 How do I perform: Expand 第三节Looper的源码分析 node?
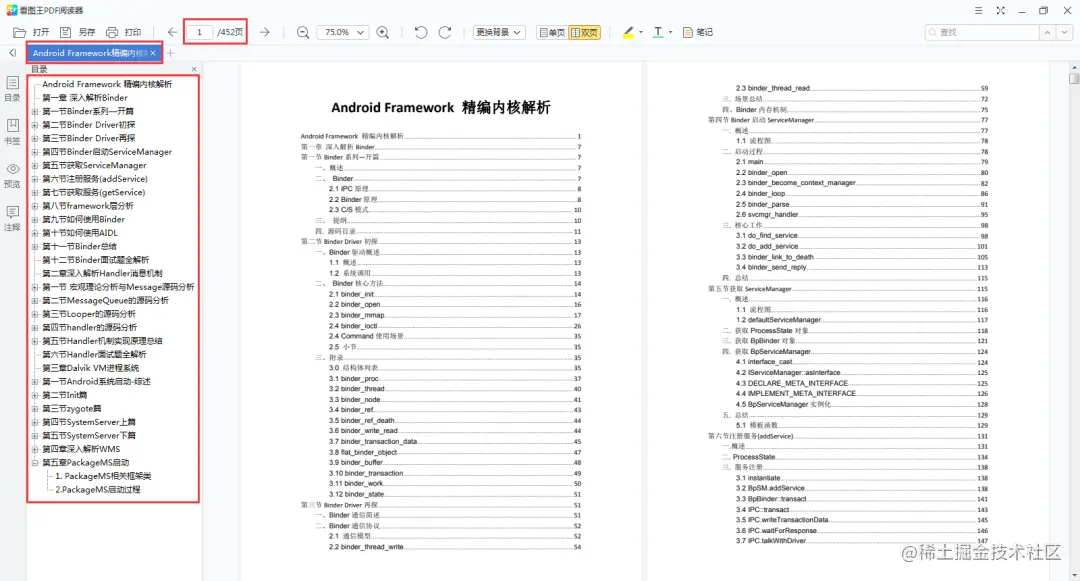point(34,314)
